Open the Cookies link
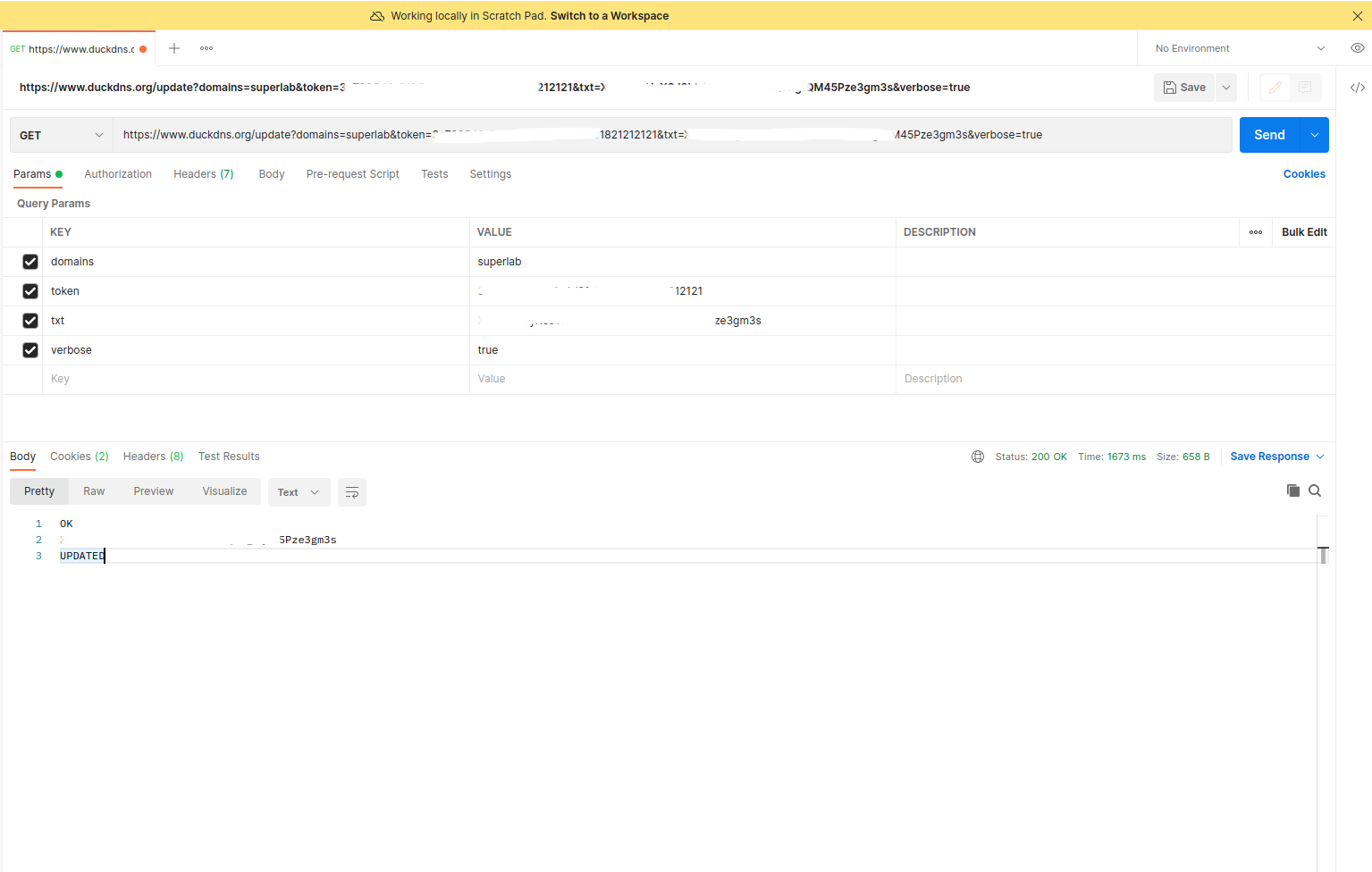The image size is (1372, 872). click(1304, 174)
